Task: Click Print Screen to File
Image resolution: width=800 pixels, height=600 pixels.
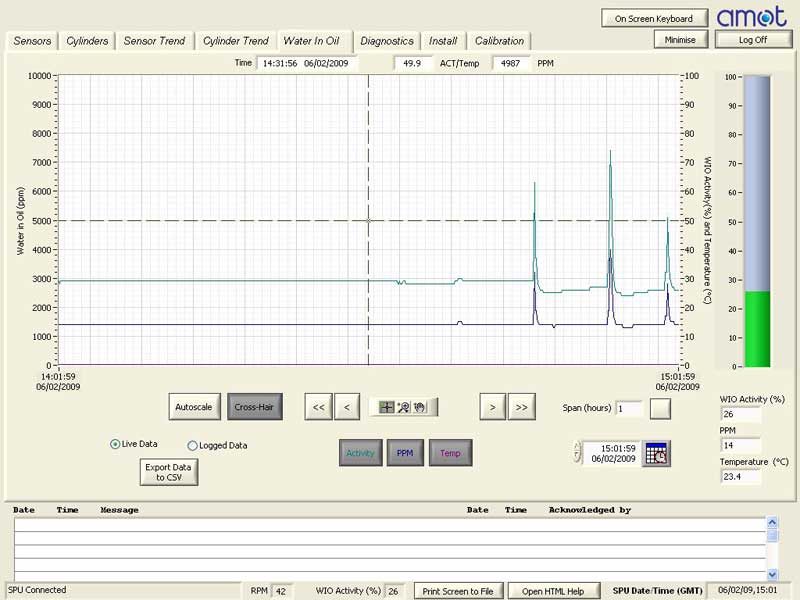Action: (458, 591)
